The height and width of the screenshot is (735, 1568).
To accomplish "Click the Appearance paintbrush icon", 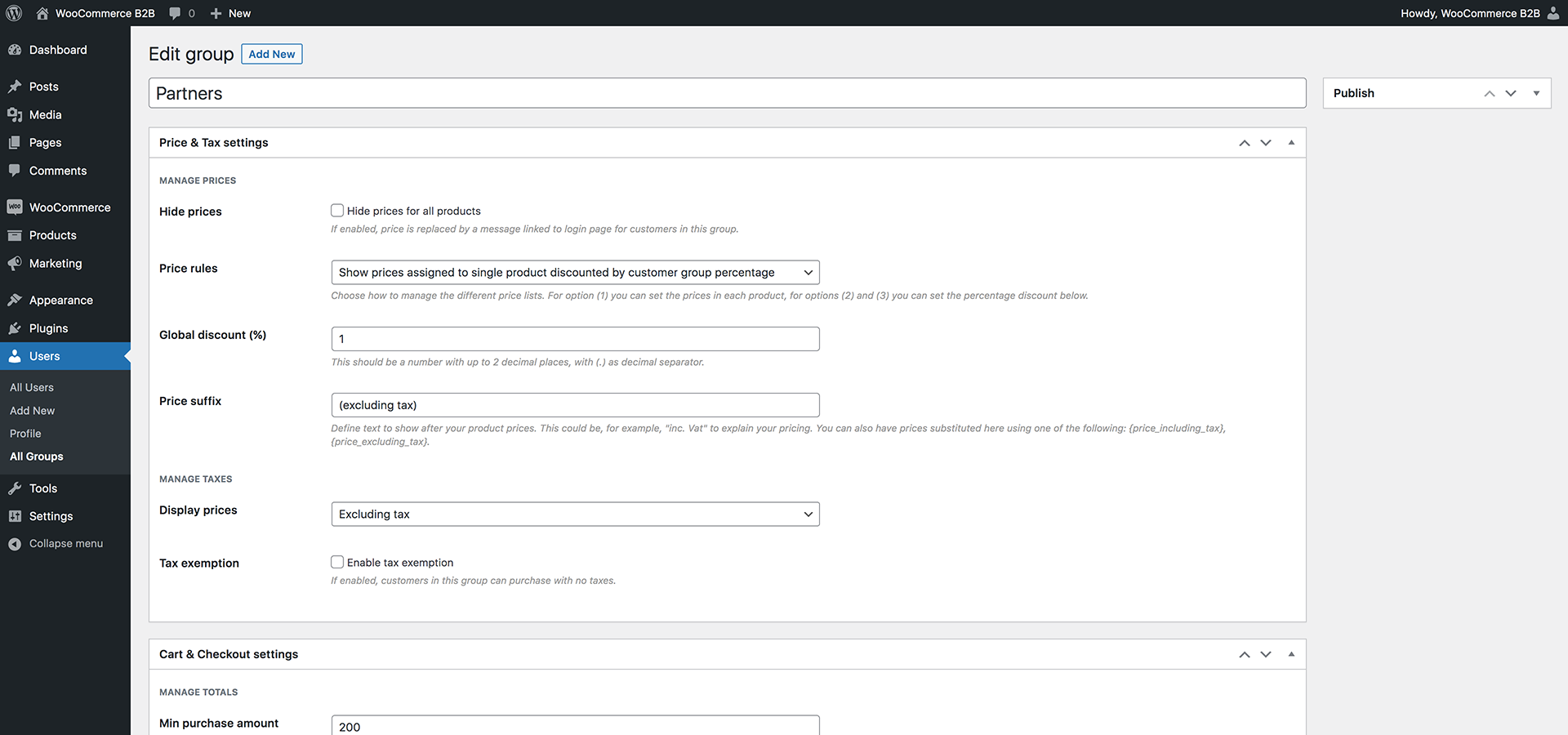I will click(x=15, y=301).
